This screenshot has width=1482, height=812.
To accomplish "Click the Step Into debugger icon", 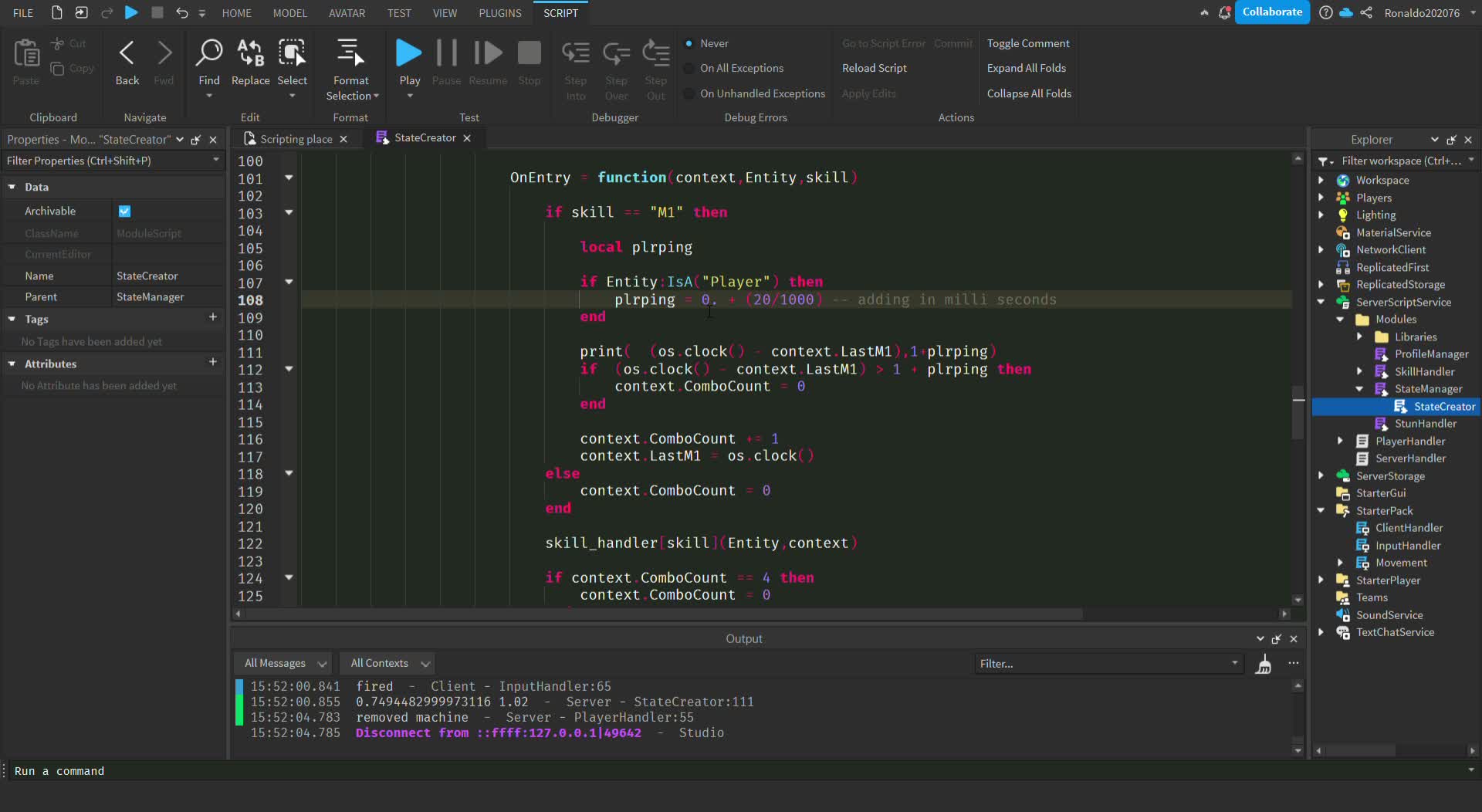I will tap(576, 52).
